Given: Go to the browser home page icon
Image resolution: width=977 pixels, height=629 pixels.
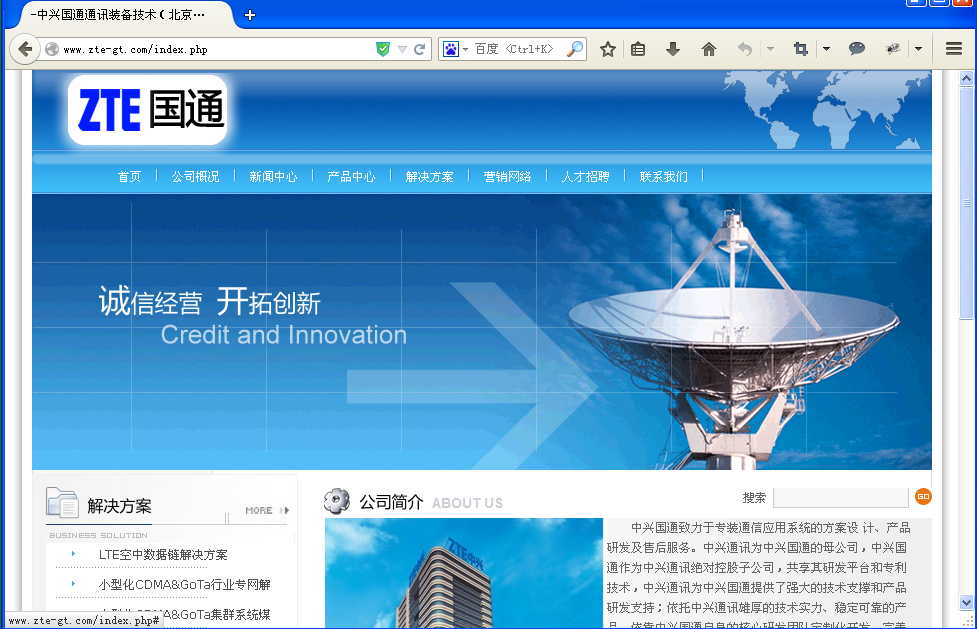Looking at the screenshot, I should pyautogui.click(x=708, y=49).
